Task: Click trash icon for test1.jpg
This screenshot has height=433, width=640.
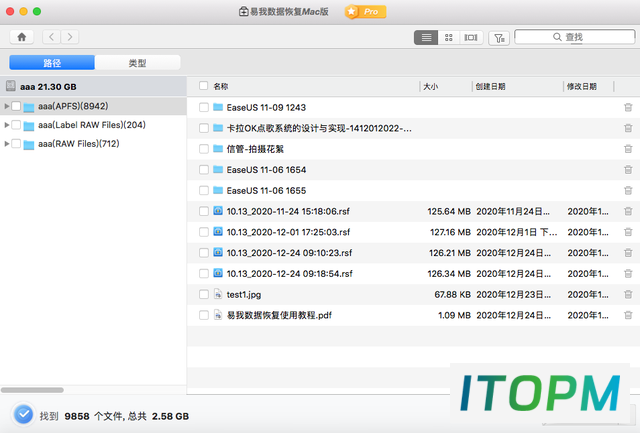Action: (628, 294)
